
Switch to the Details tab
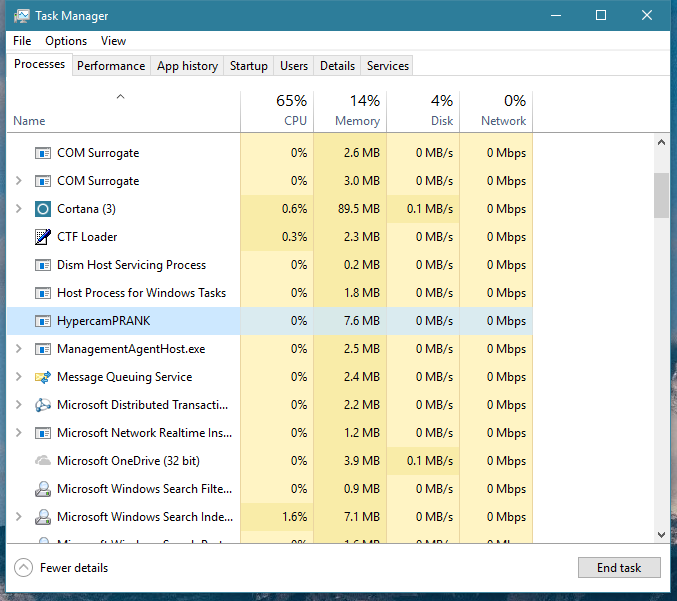tap(337, 66)
